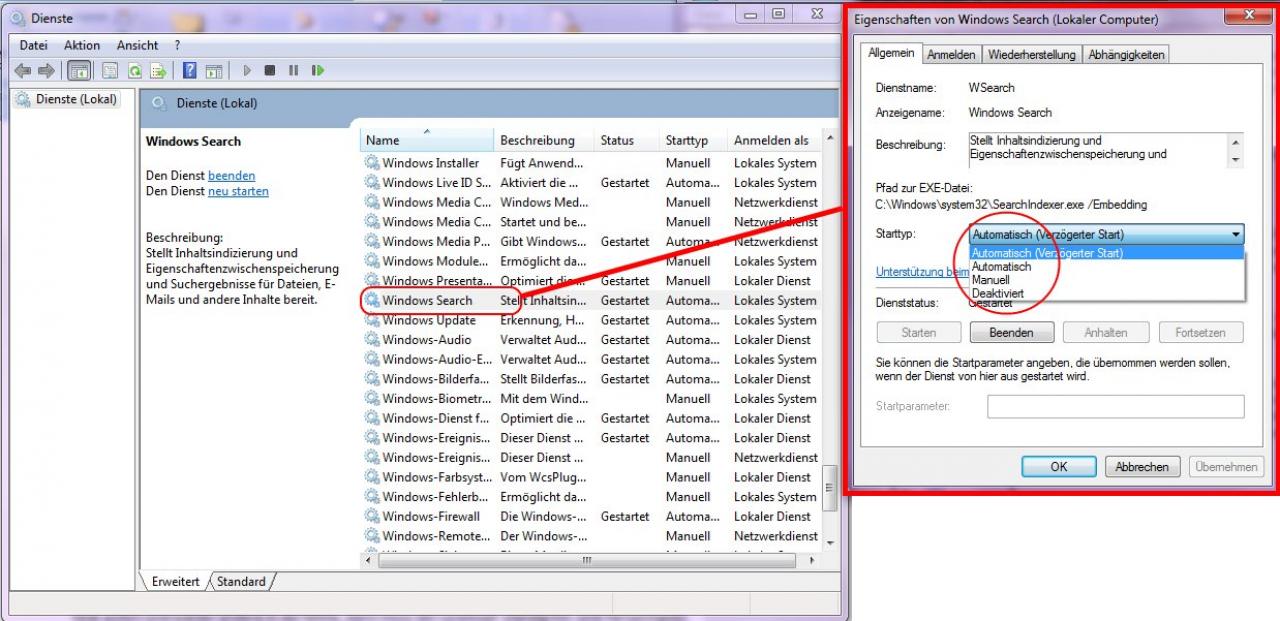Sort services by Name column header
Screen dimensions: 1280x621
(x=427, y=140)
